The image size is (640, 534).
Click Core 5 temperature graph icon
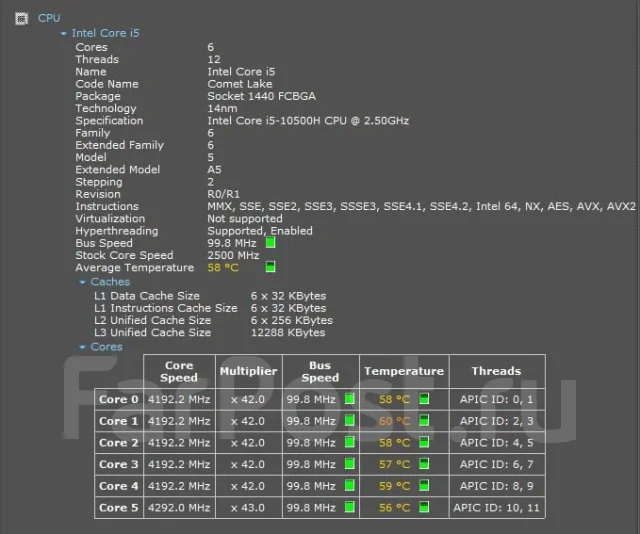(x=424, y=507)
